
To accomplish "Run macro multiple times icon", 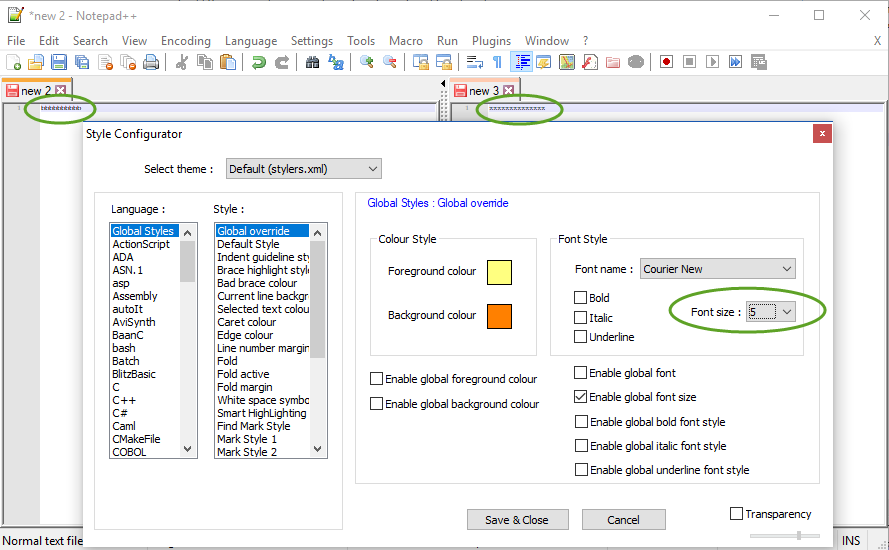I will click(735, 62).
